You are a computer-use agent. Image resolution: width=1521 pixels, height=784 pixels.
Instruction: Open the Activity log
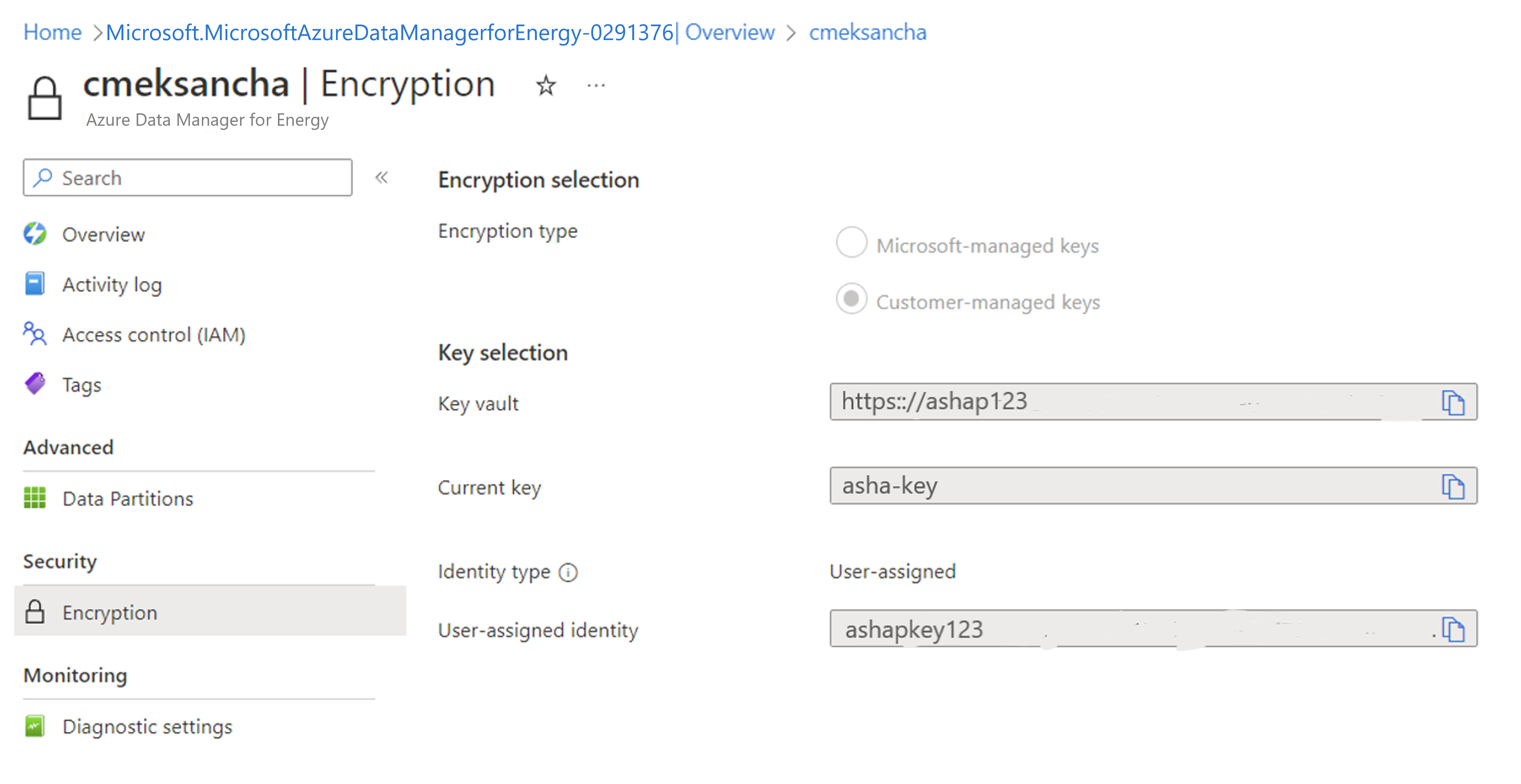(112, 284)
